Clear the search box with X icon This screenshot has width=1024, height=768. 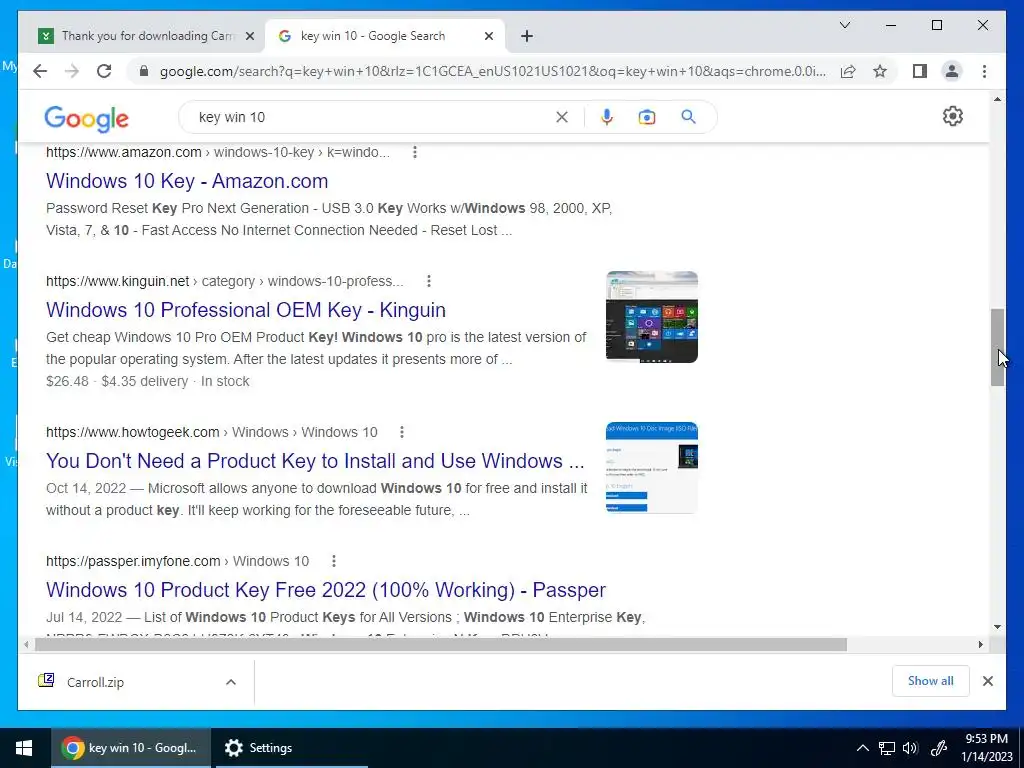[x=562, y=117]
